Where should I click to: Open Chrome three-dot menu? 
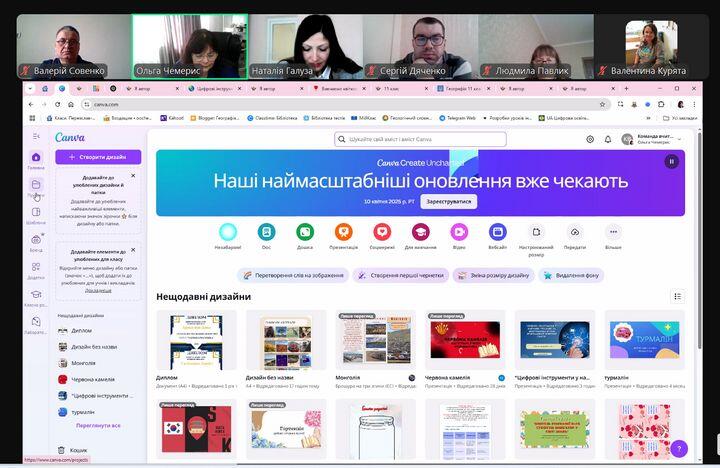694,104
